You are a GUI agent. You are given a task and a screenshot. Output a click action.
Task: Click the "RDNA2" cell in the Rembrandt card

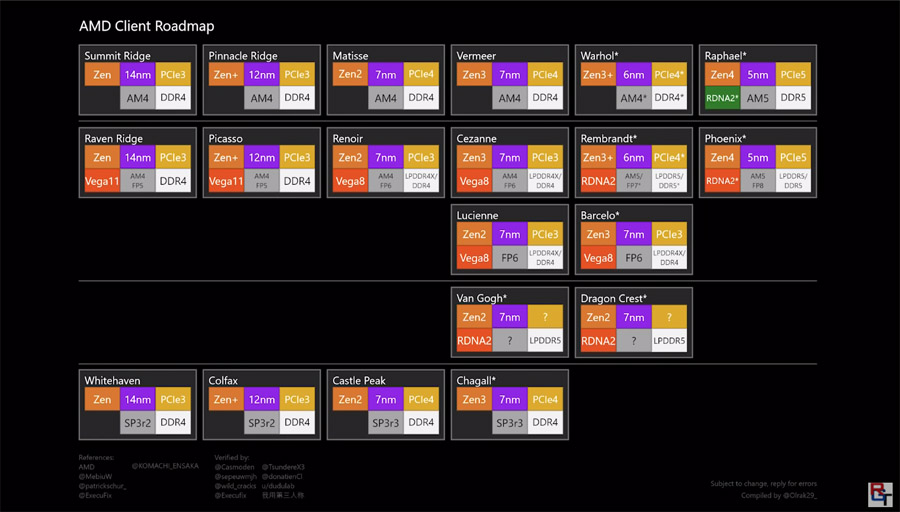[x=598, y=181]
